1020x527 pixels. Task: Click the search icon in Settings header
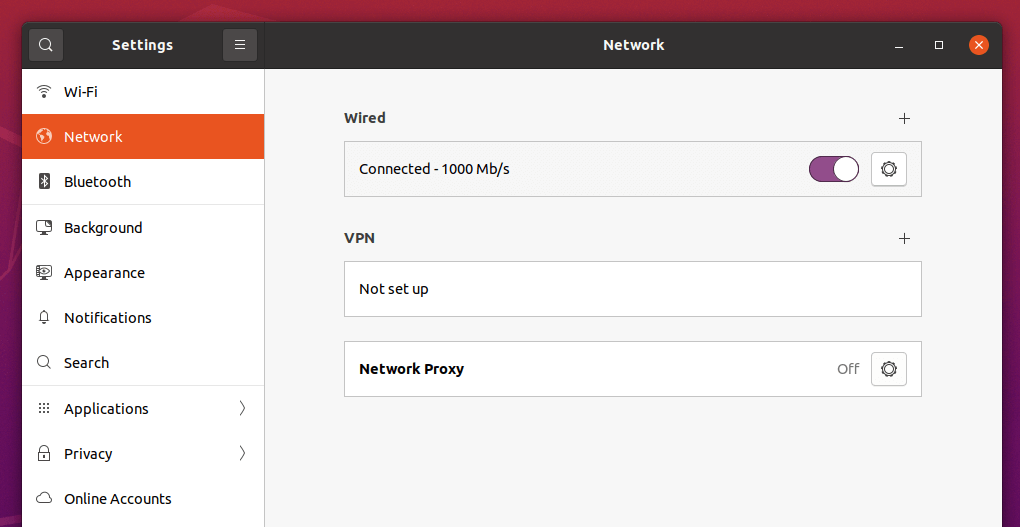(46, 45)
